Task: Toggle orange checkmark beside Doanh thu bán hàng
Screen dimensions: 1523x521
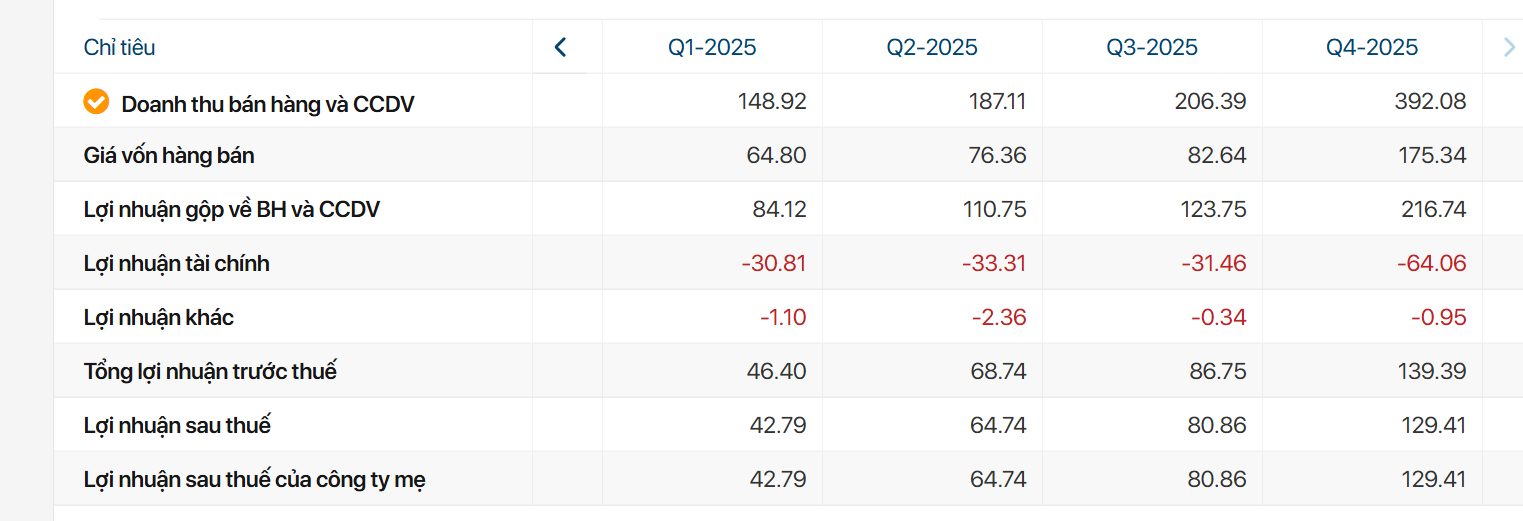Action: coord(96,102)
